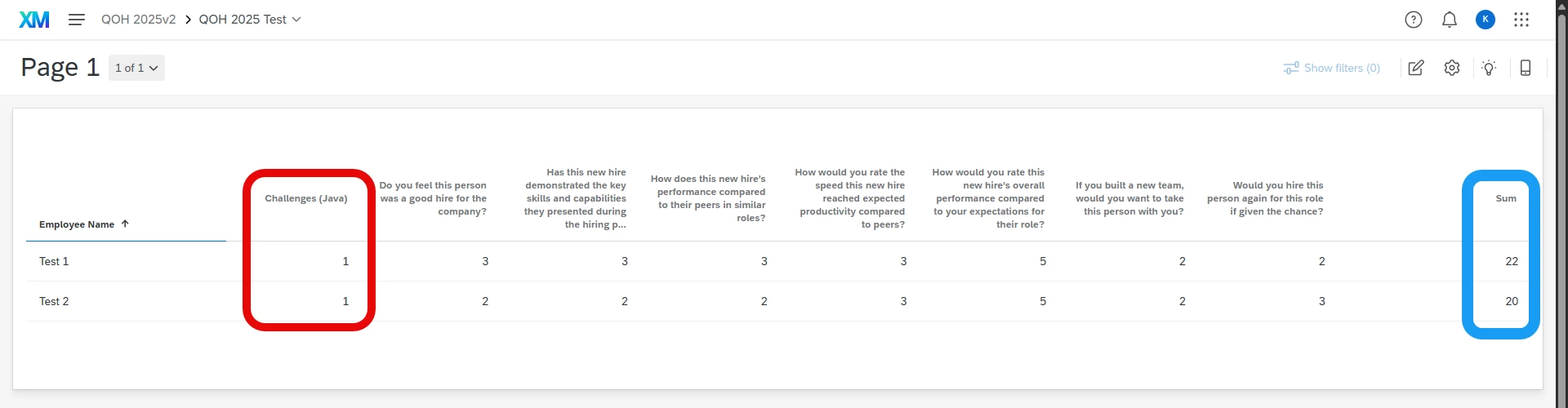This screenshot has height=408, width=1568.
Task: Open the app switcher grid icon
Action: [1521, 20]
